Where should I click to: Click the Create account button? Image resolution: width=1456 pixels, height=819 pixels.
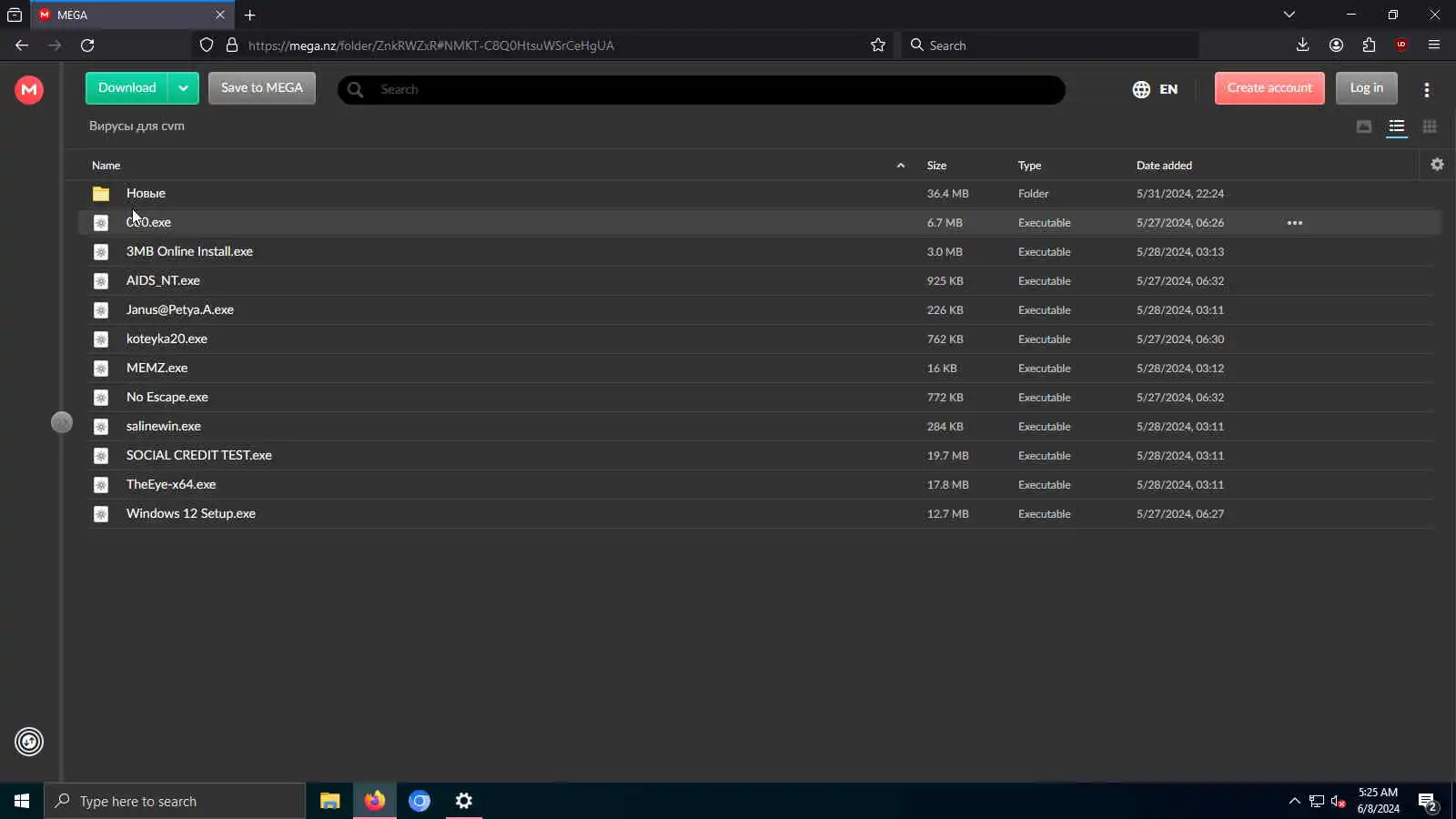[x=1269, y=88]
